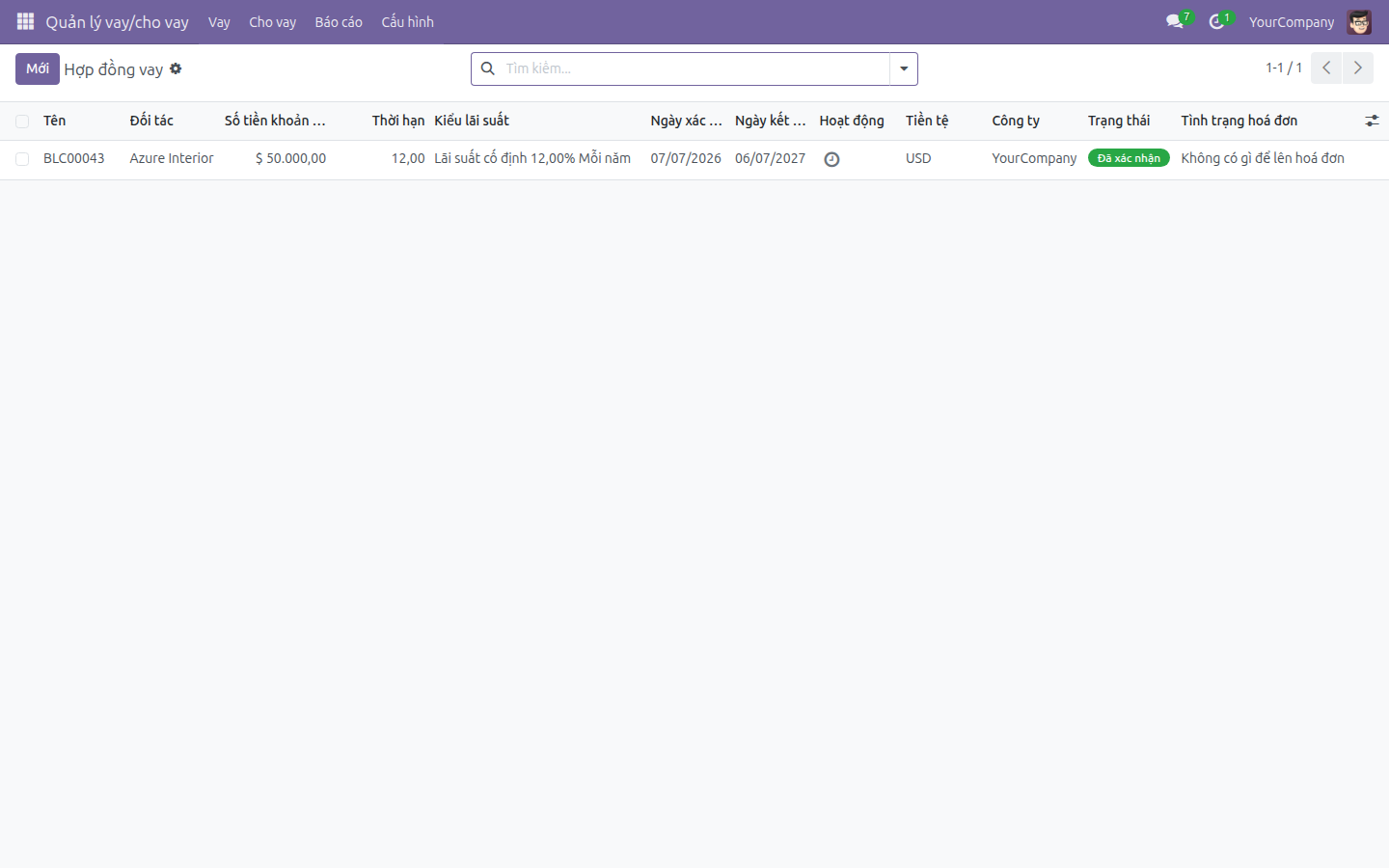Sort by the Tên column header
The image size is (1389, 868).
[55, 121]
